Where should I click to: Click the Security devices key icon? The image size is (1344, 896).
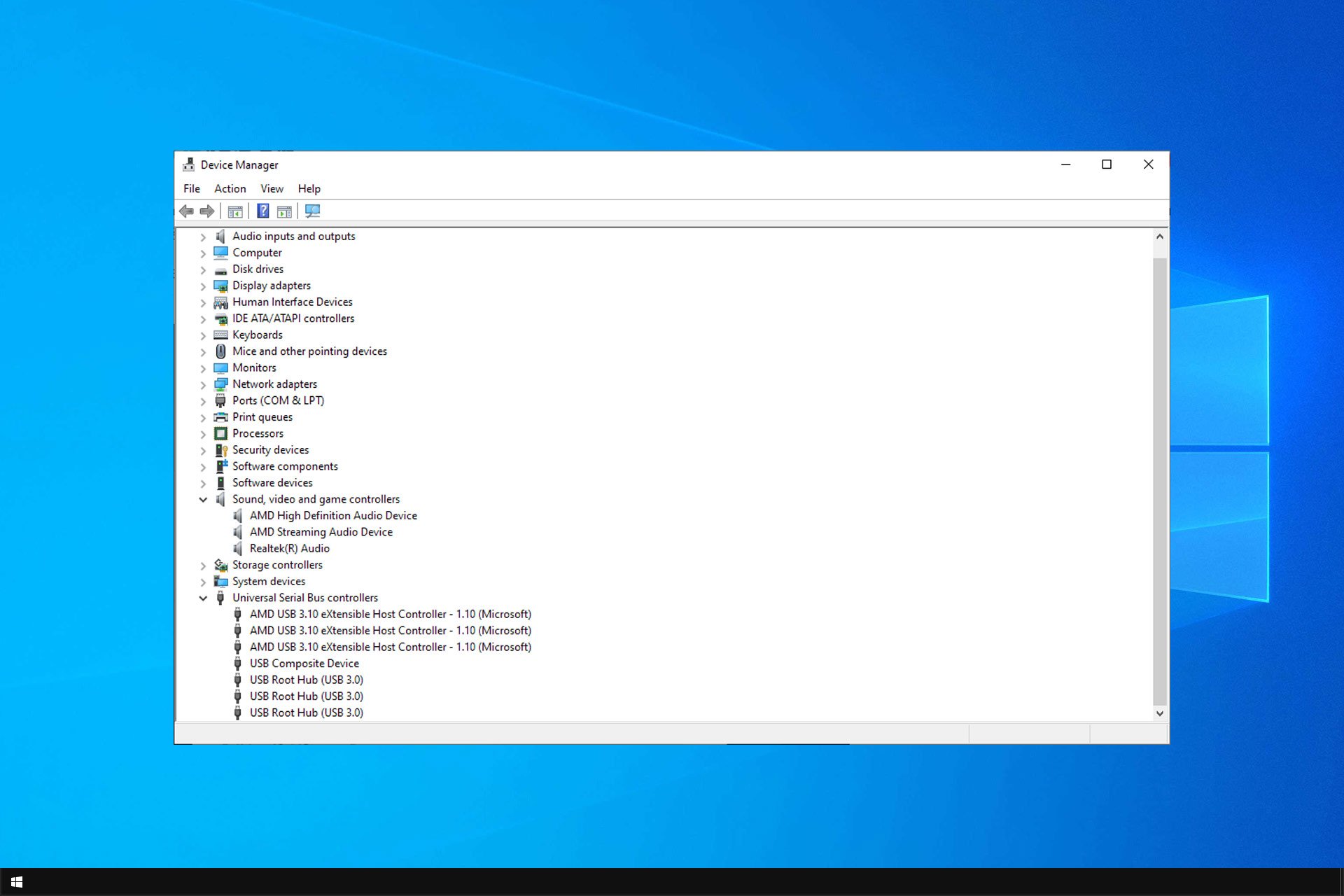coord(220,450)
